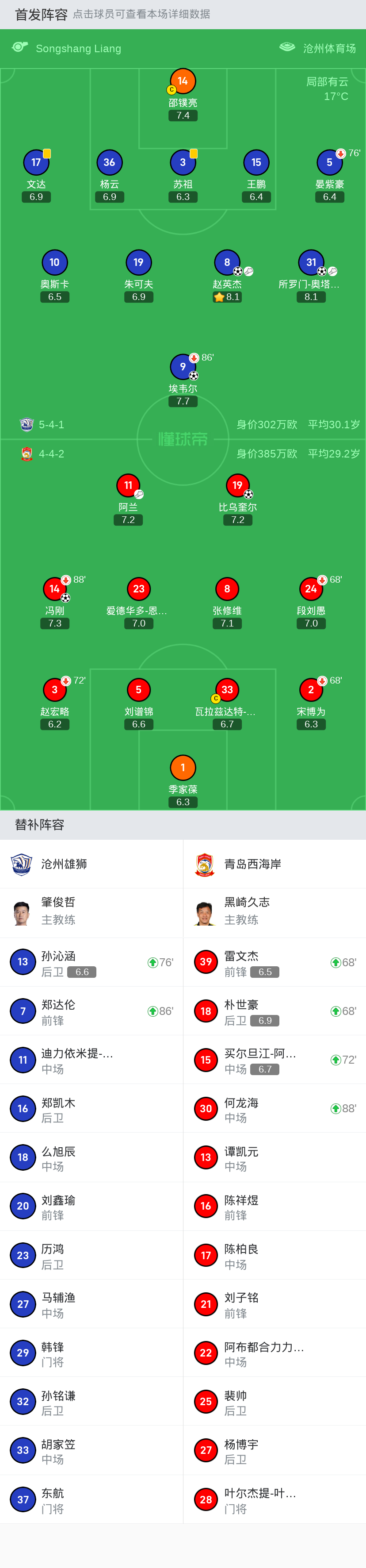This screenshot has width=366, height=1568.
Task: Open head coach 黑崎久志 profile photo
Action: click(x=205, y=912)
